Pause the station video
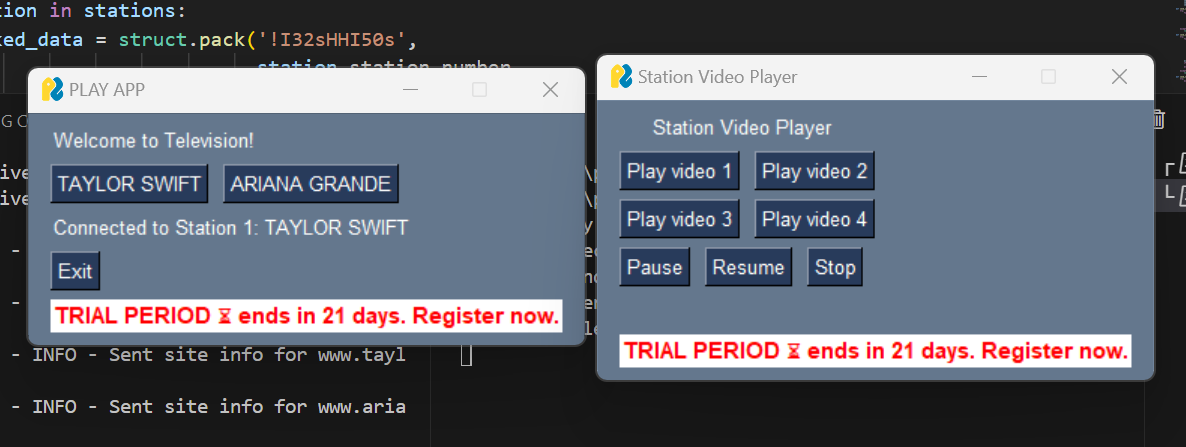The height and width of the screenshot is (447, 1186). click(654, 267)
